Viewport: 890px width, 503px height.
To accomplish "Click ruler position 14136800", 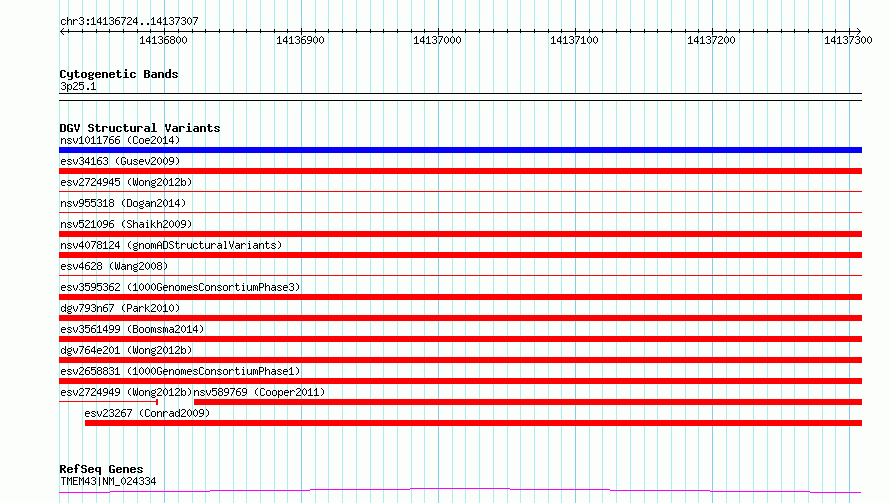I will (x=163, y=40).
